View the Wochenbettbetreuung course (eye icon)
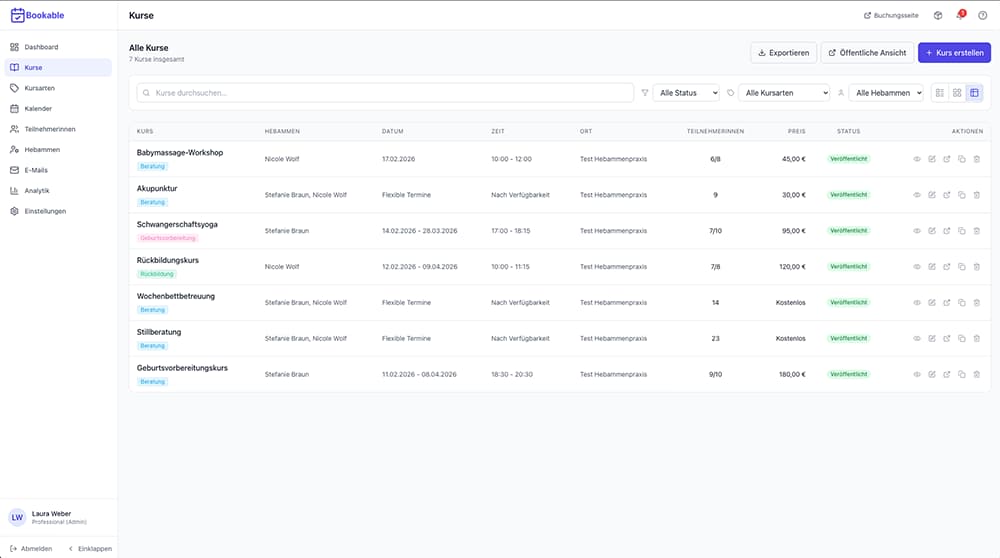 [x=916, y=302]
